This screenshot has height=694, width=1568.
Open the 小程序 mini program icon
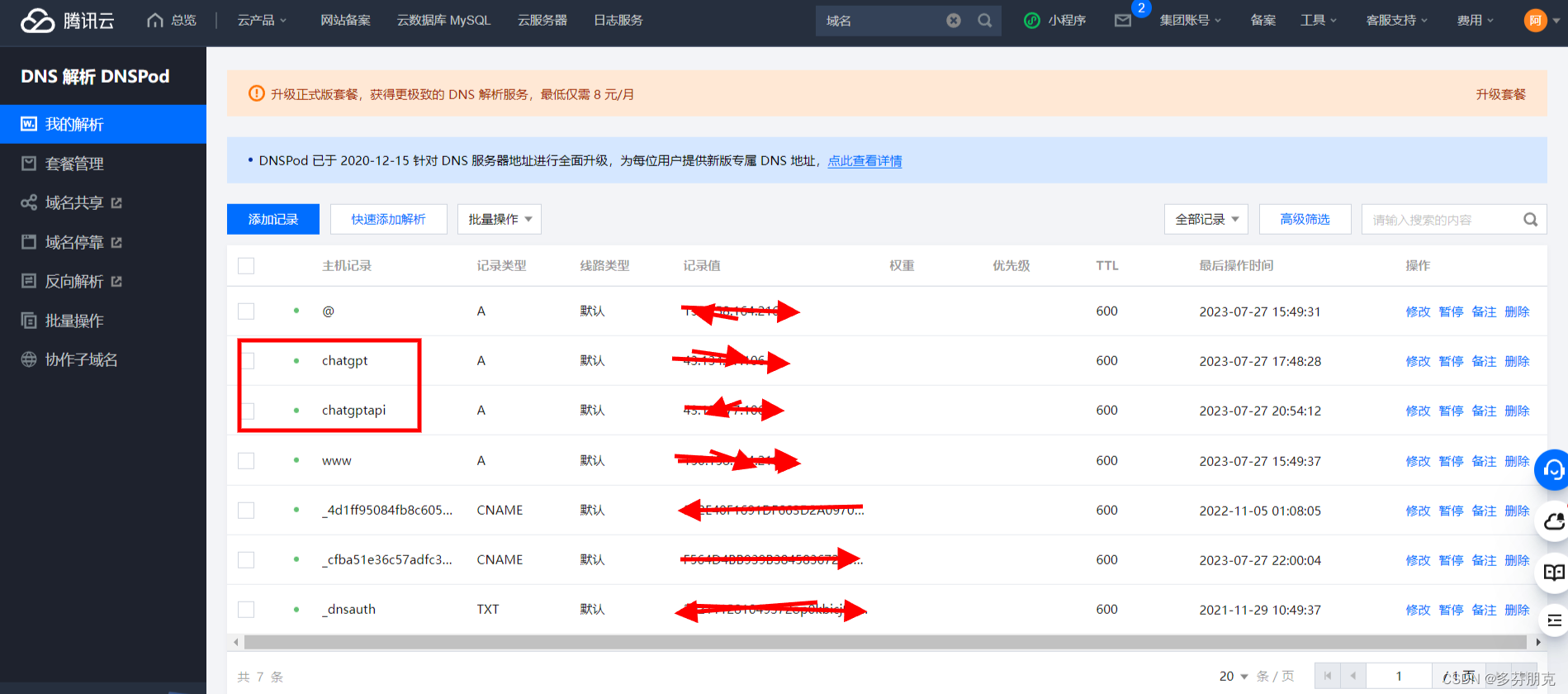tap(1031, 21)
